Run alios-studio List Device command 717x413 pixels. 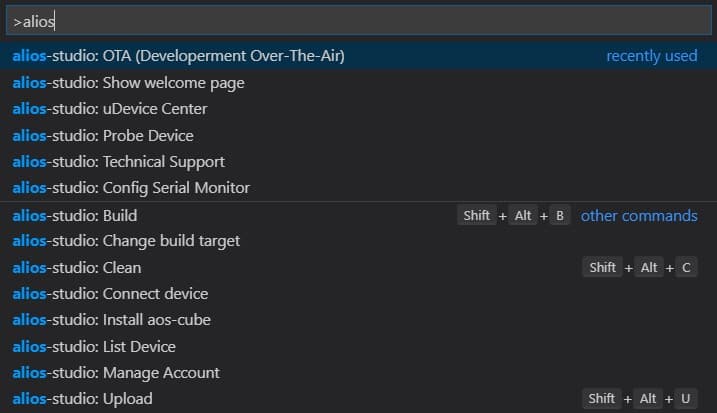click(x=94, y=346)
